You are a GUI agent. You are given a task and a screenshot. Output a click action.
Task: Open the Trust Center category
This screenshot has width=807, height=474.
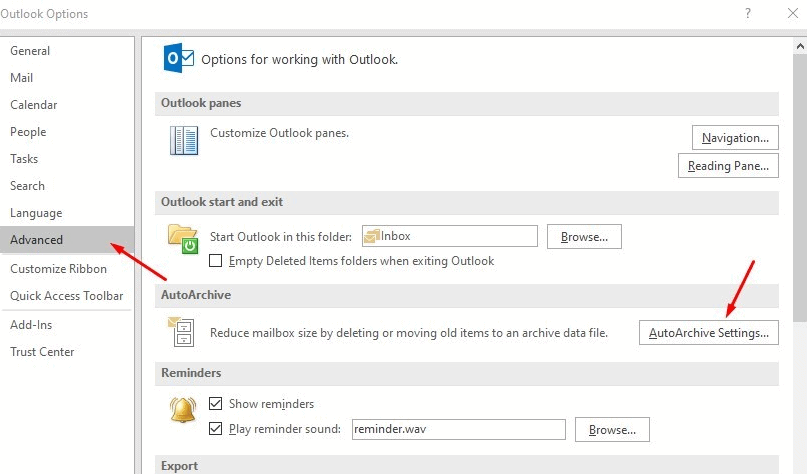[67, 352]
